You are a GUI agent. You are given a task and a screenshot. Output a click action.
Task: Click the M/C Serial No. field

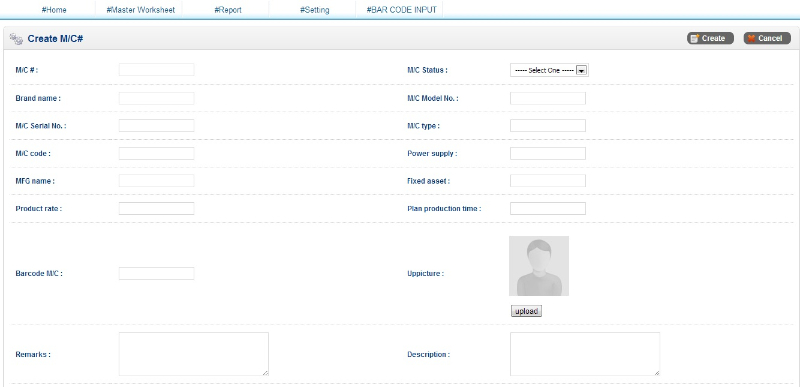pos(157,125)
